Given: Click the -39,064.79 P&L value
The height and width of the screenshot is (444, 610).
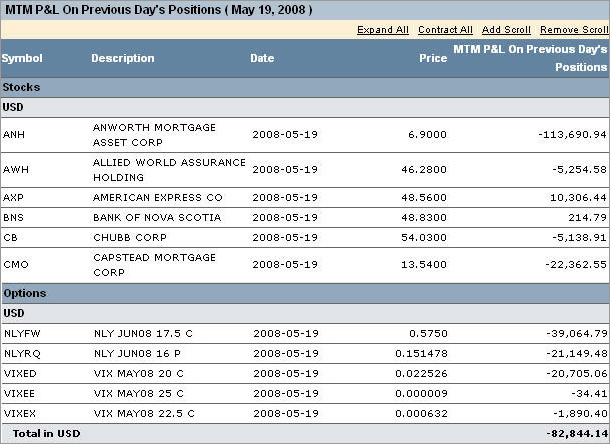Looking at the screenshot, I should pos(577,334).
